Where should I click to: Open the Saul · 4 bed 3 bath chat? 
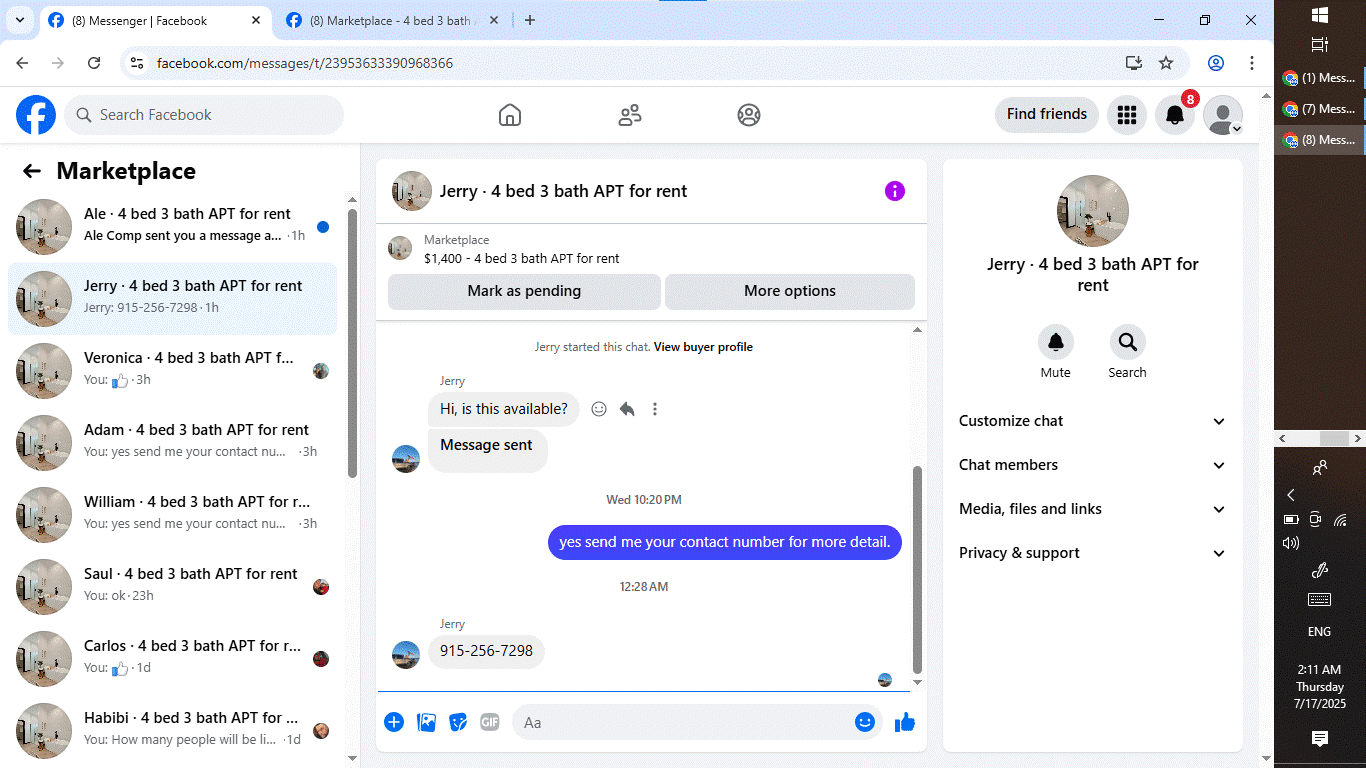(172, 587)
